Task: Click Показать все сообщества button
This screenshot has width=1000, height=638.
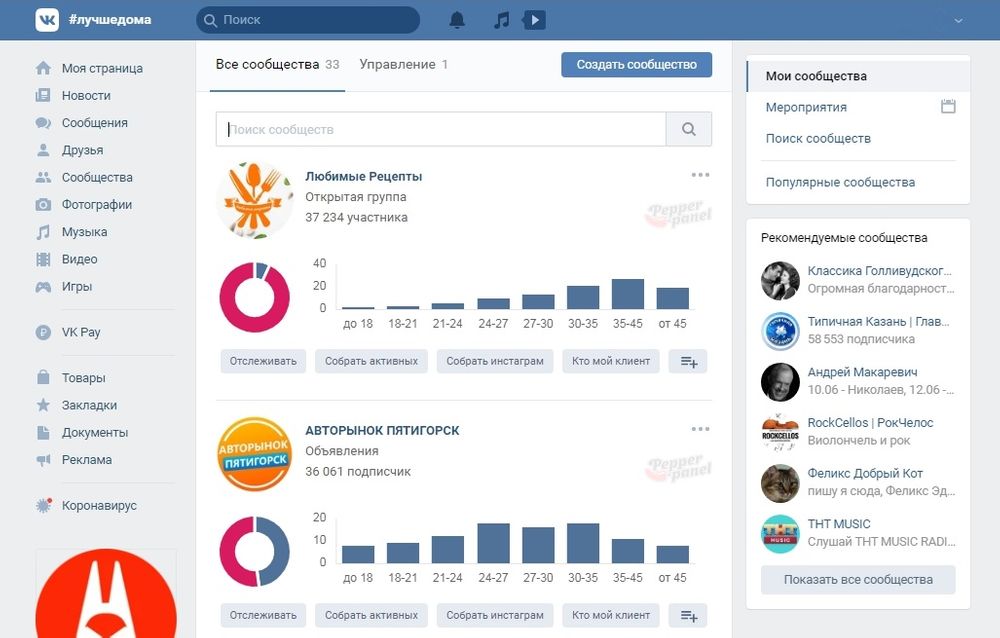Action: 858,580
